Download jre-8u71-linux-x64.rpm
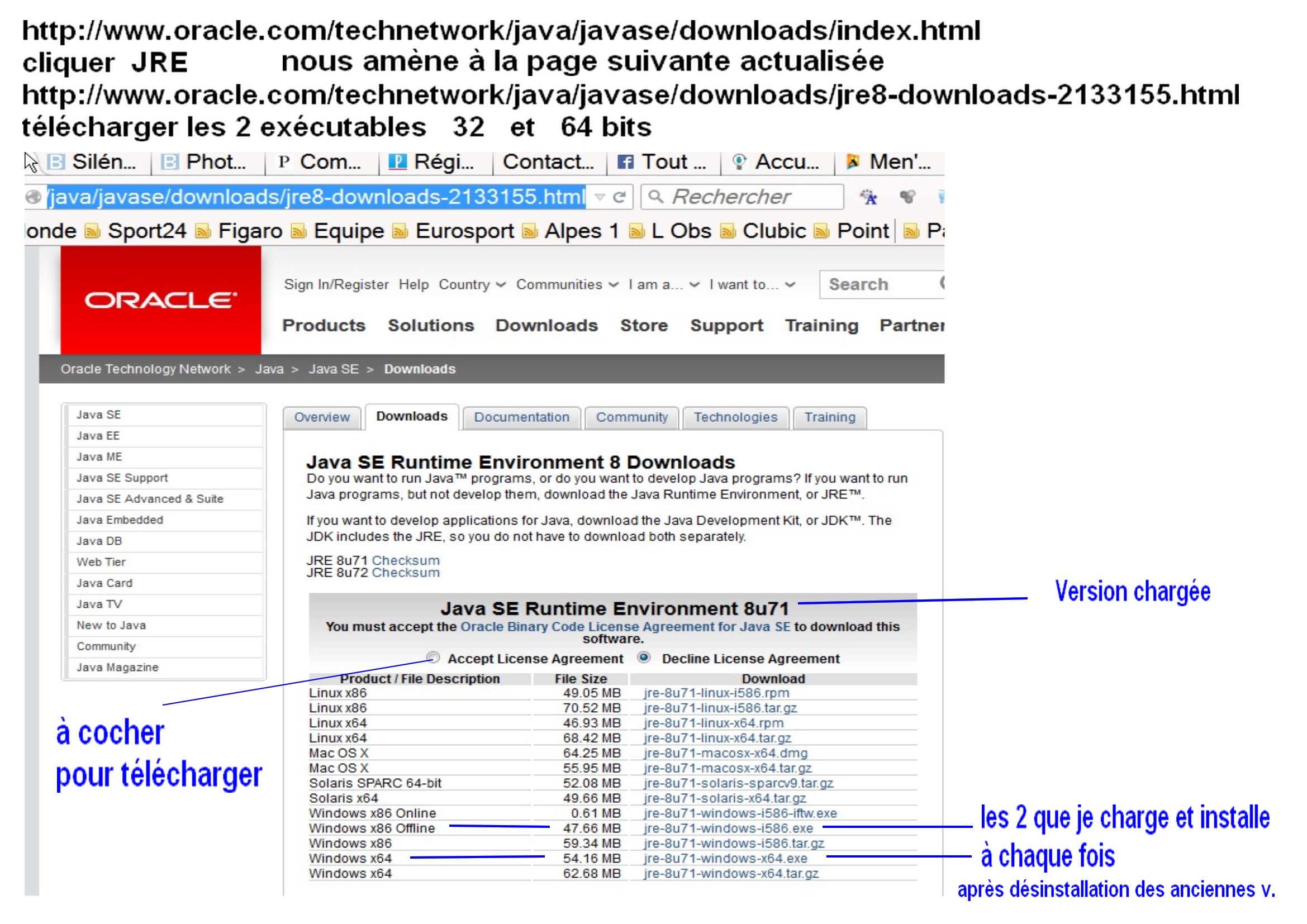The image size is (1307, 924). [x=714, y=723]
